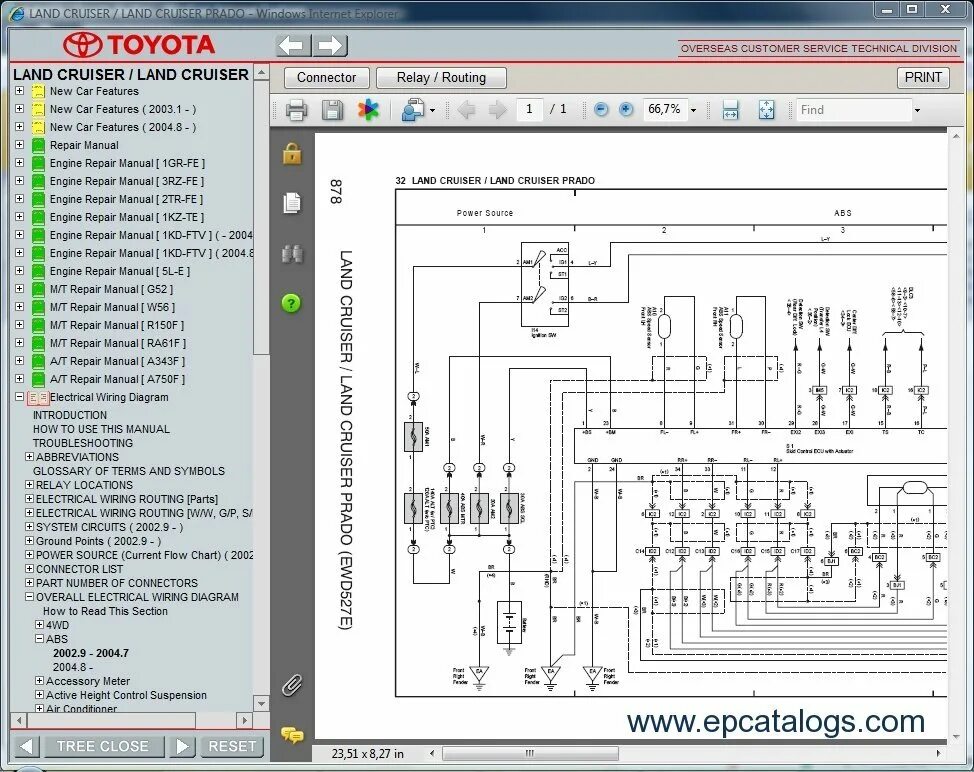Image resolution: width=974 pixels, height=772 pixels.
Task: Expand the 4WD node
Action: pyautogui.click(x=40, y=625)
